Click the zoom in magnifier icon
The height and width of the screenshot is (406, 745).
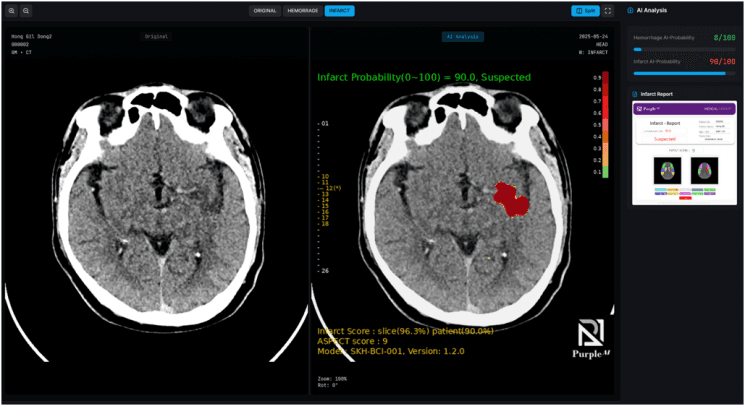[11, 11]
